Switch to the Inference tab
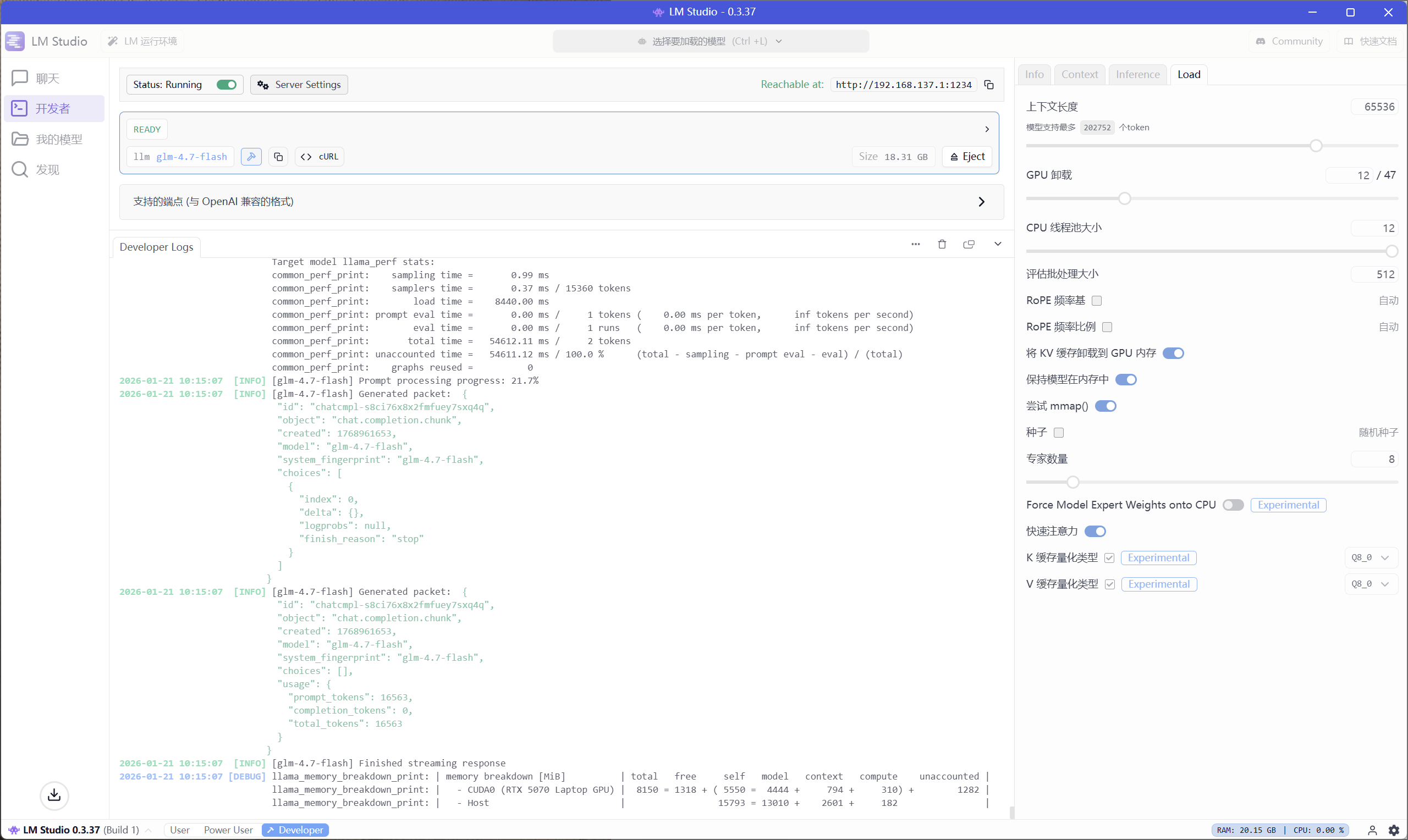Viewport: 1408px width, 840px height. (x=1137, y=74)
